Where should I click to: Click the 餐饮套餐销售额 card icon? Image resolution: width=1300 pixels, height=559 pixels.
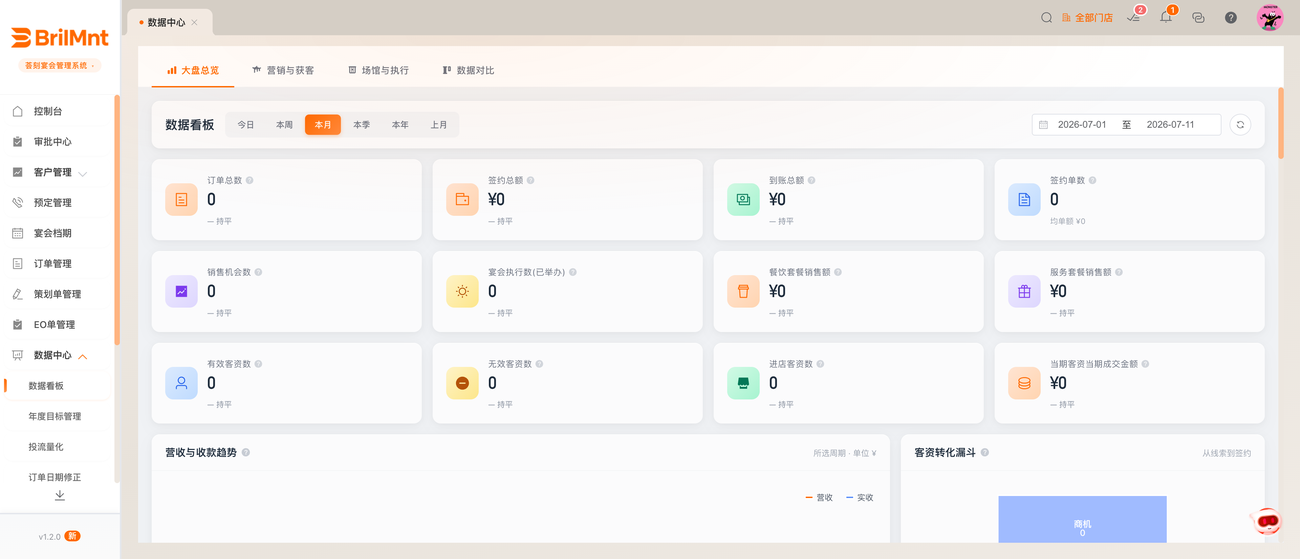click(743, 292)
